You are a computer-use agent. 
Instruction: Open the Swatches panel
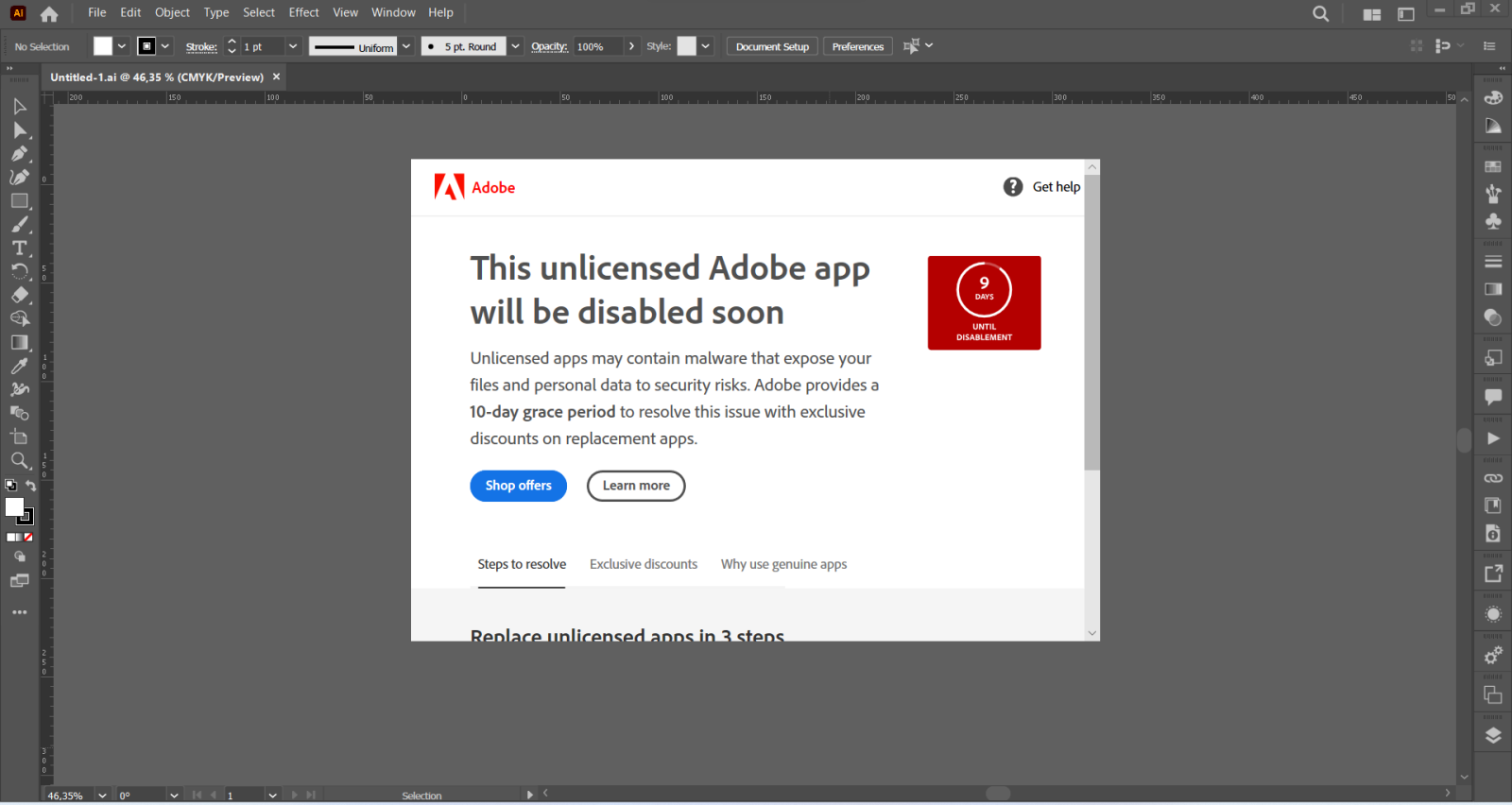1493,166
